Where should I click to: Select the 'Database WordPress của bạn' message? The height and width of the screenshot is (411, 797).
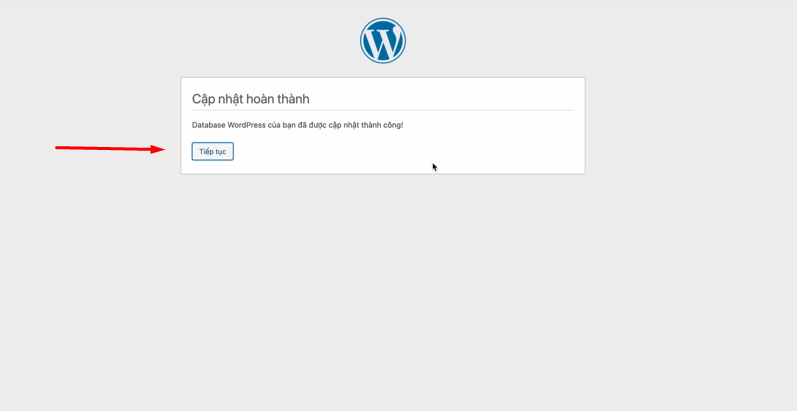[x=297, y=125]
